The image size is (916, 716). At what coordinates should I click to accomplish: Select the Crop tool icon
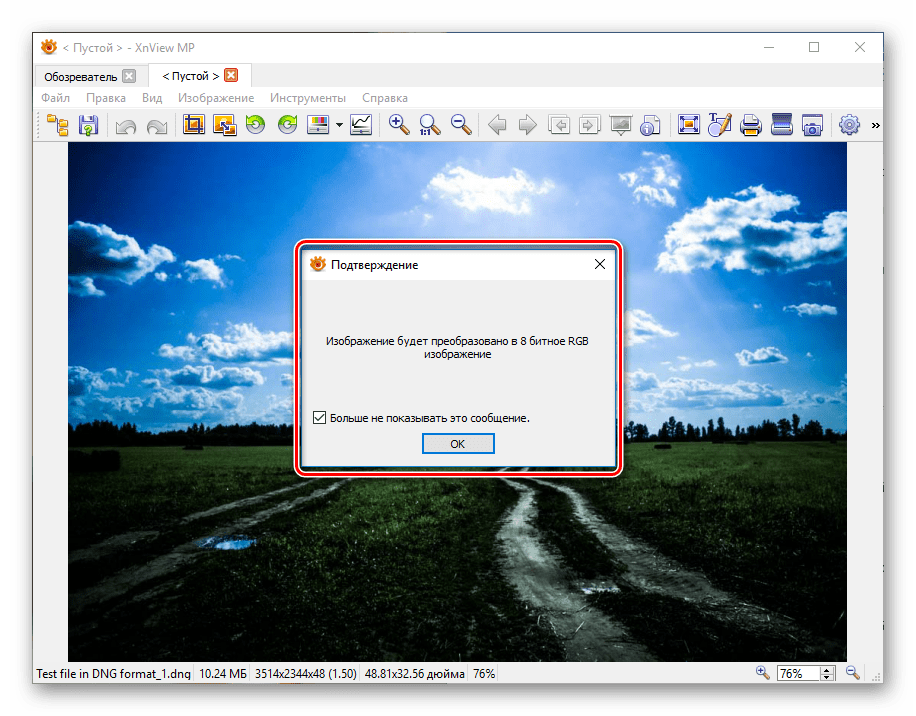coord(193,124)
